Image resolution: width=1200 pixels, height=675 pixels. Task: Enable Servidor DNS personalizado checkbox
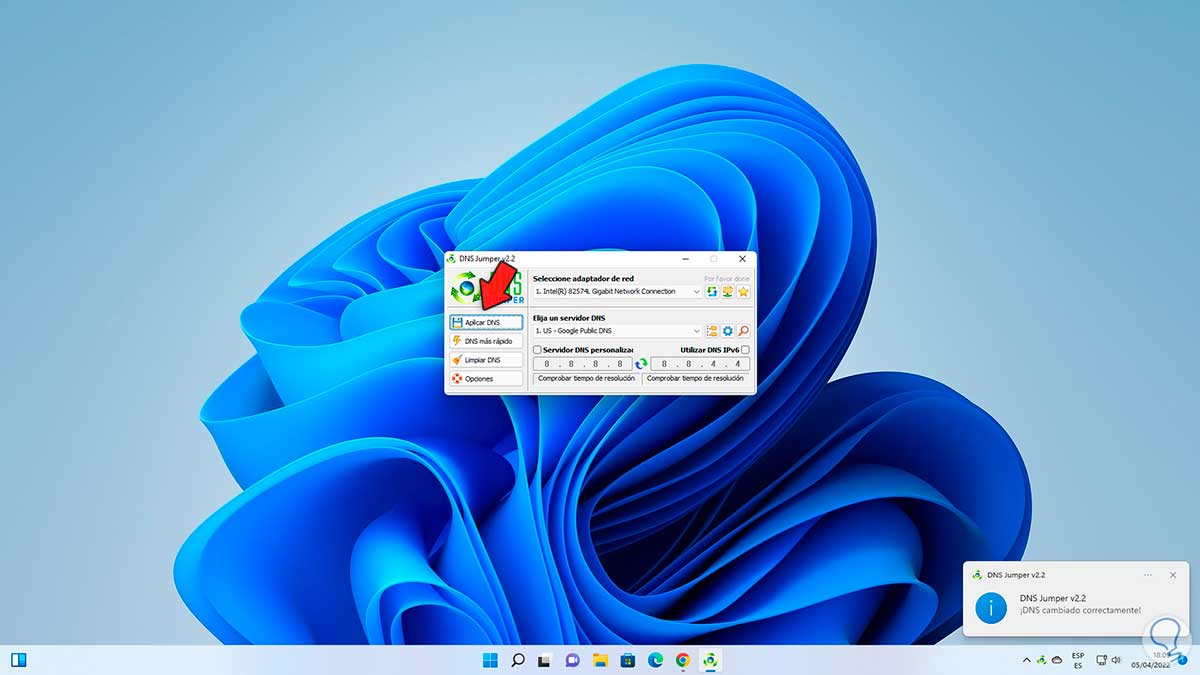coord(538,350)
